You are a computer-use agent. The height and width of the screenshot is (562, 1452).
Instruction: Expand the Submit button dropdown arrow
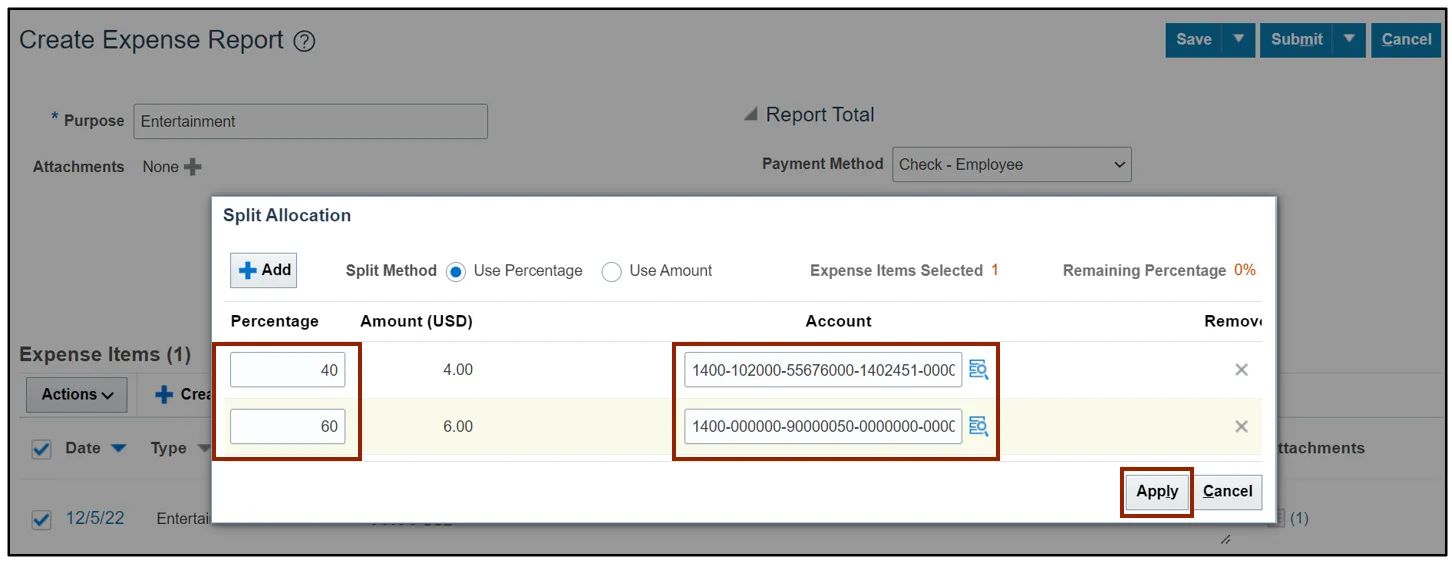click(1349, 39)
